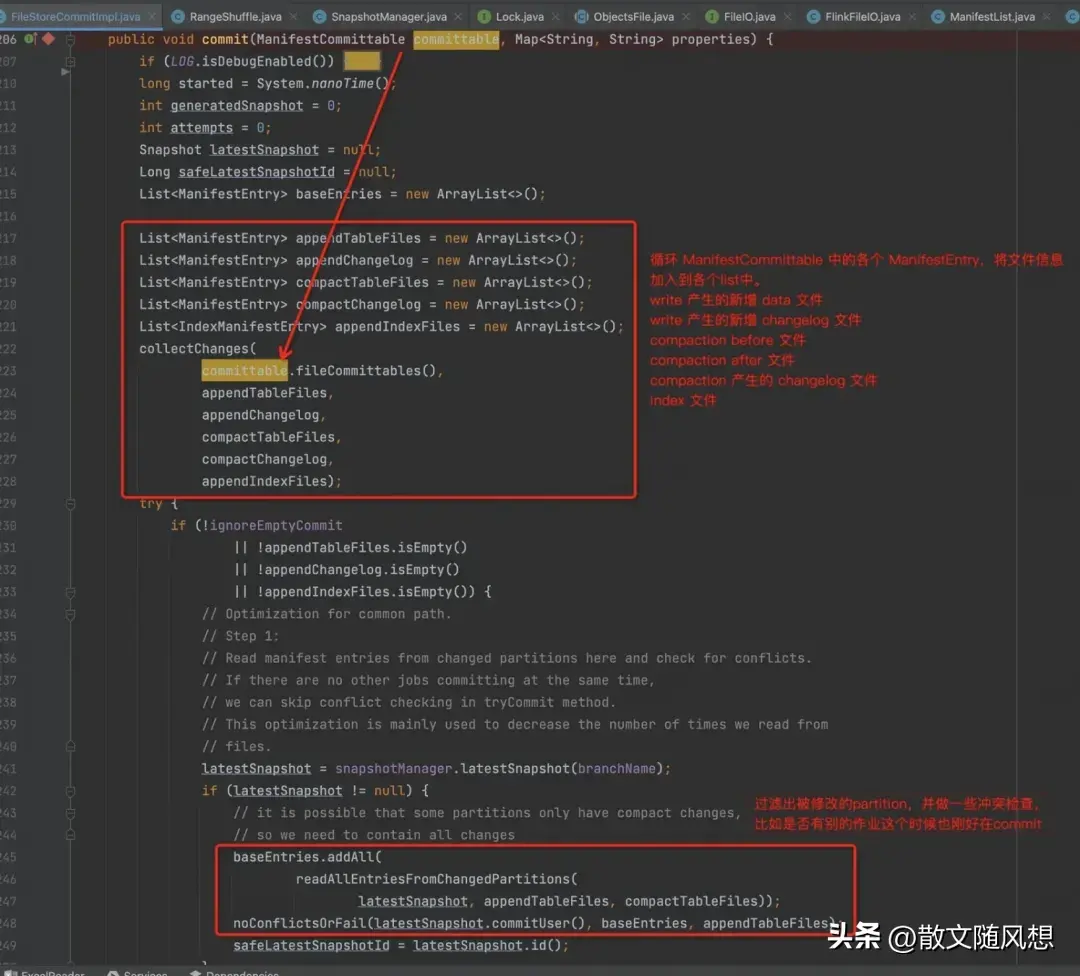The width and height of the screenshot is (1080, 976).
Task: Click the highlighted 'committable' parameter in the commit signature
Action: (x=456, y=39)
